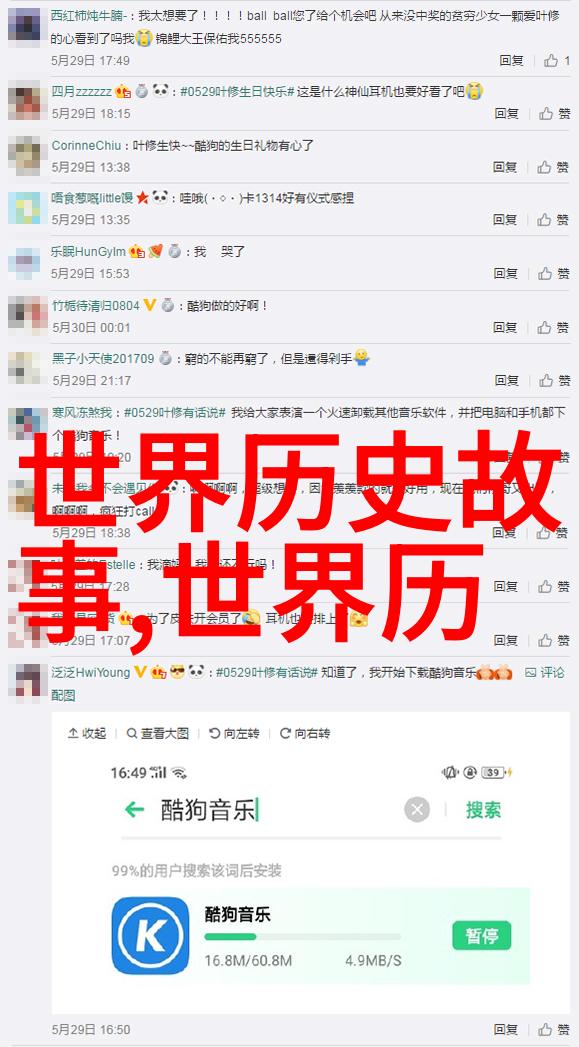Pause download with 暂停 button
The image size is (579, 1047).
[x=481, y=935]
